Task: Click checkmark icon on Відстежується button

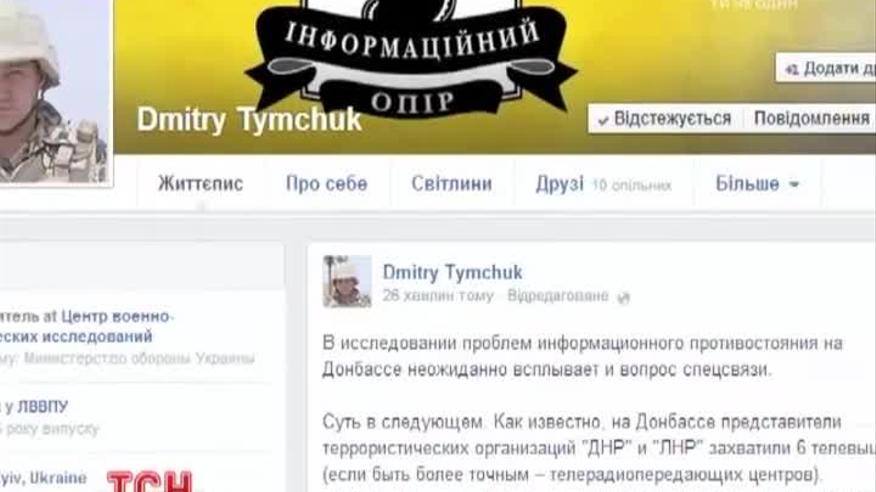Action: (x=603, y=120)
